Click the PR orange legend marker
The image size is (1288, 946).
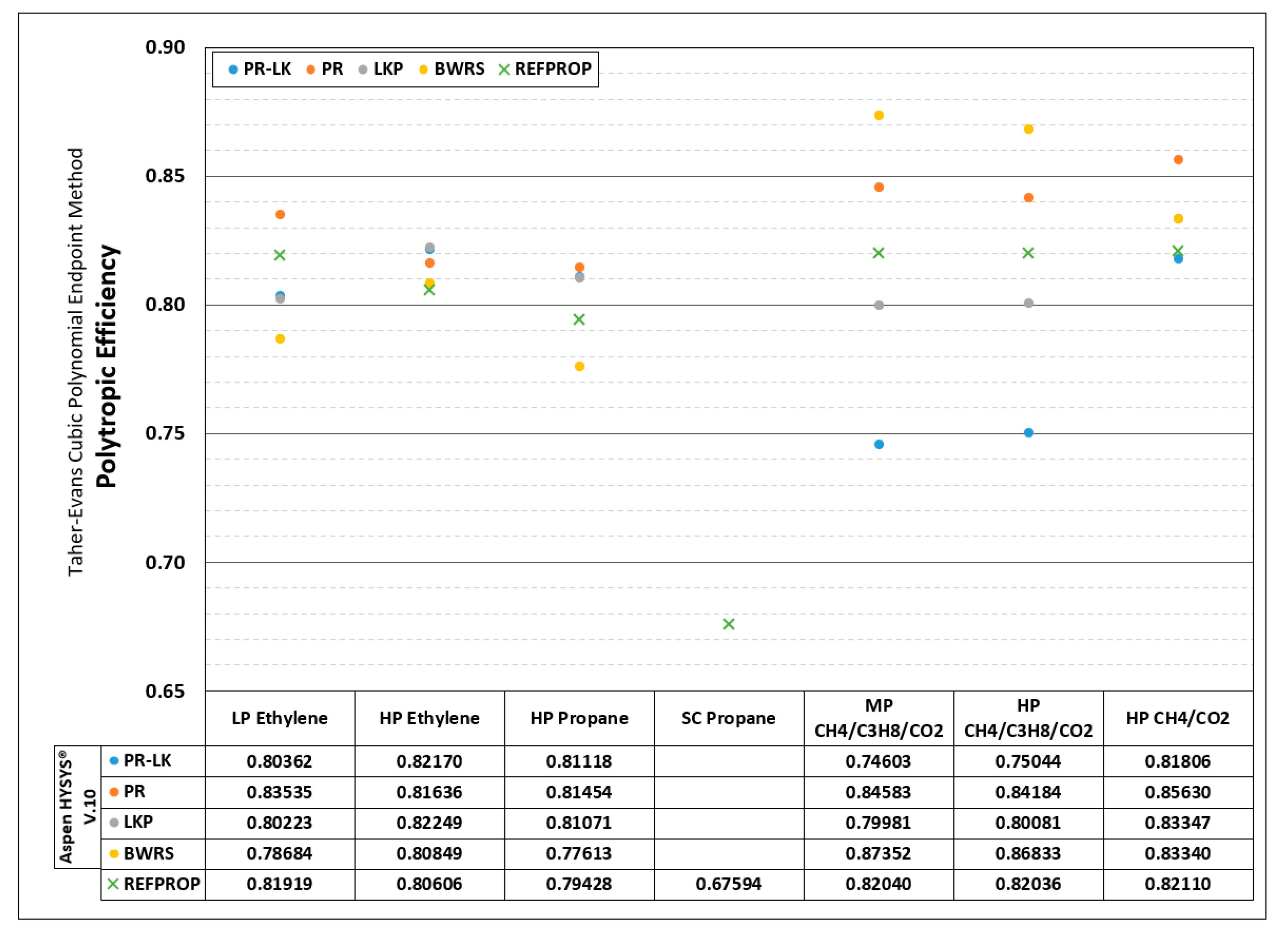(x=310, y=70)
